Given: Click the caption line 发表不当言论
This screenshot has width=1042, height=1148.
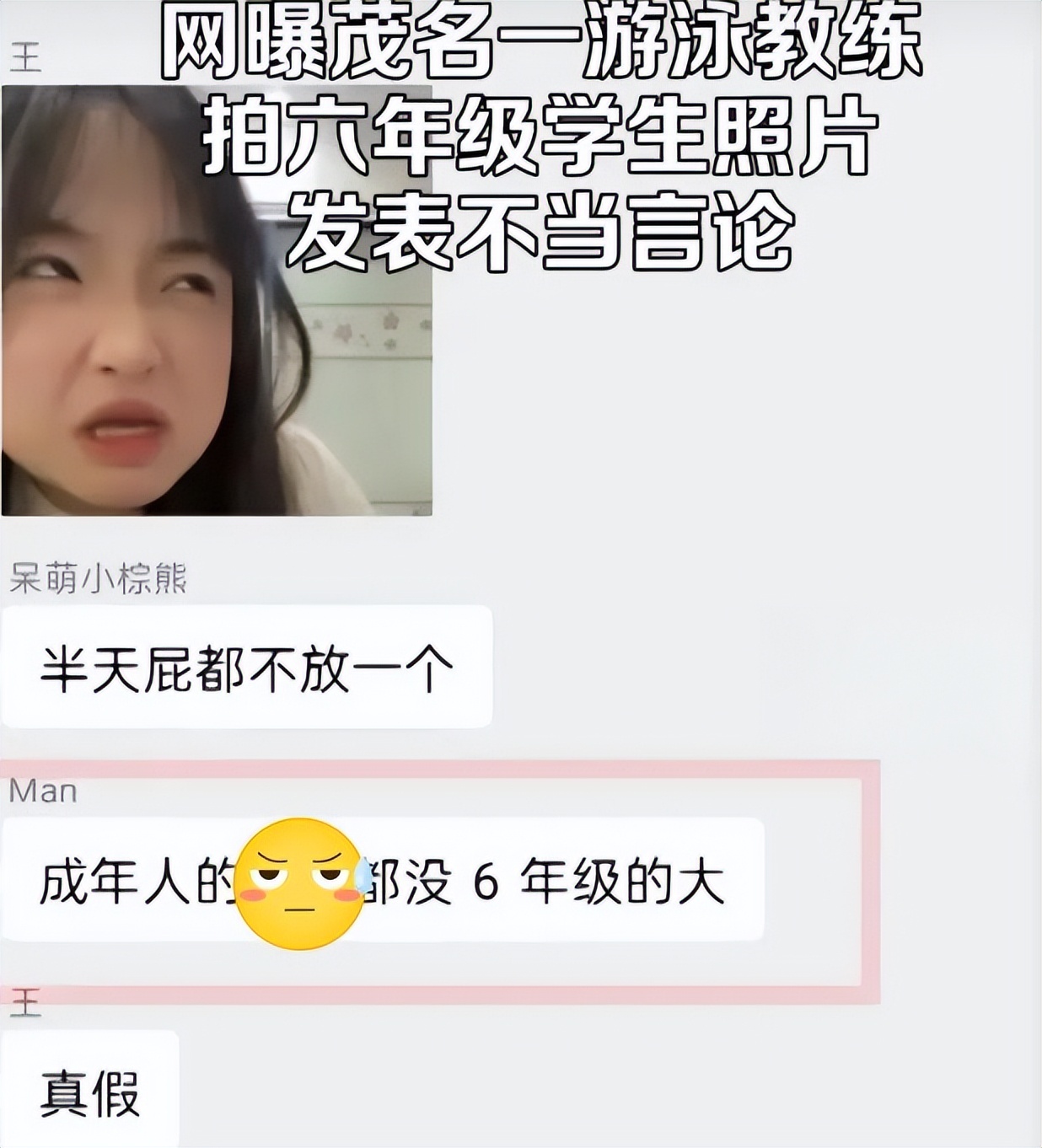Looking at the screenshot, I should [540, 228].
